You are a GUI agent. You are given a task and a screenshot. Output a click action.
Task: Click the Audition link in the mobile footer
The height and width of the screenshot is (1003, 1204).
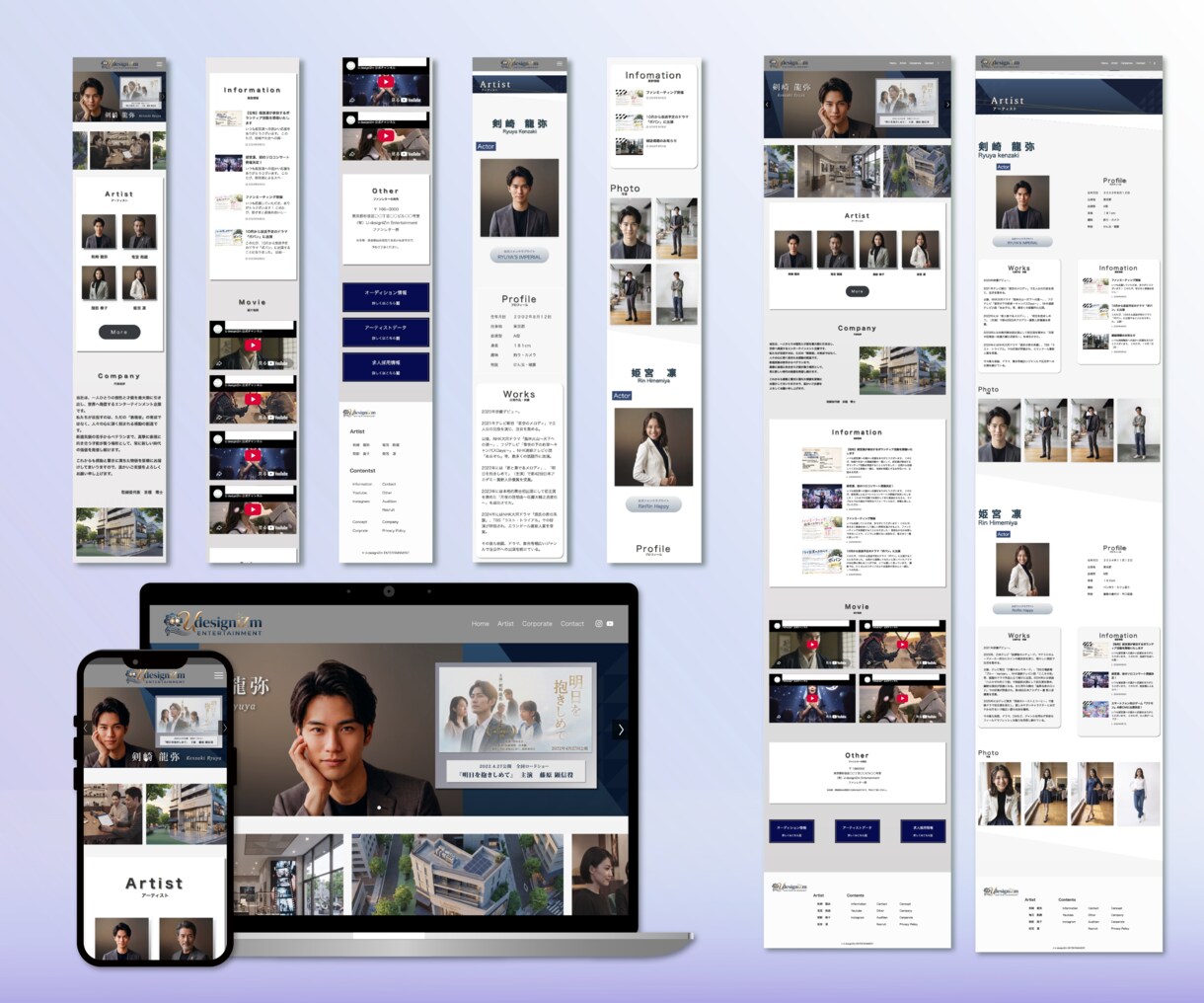(389, 501)
